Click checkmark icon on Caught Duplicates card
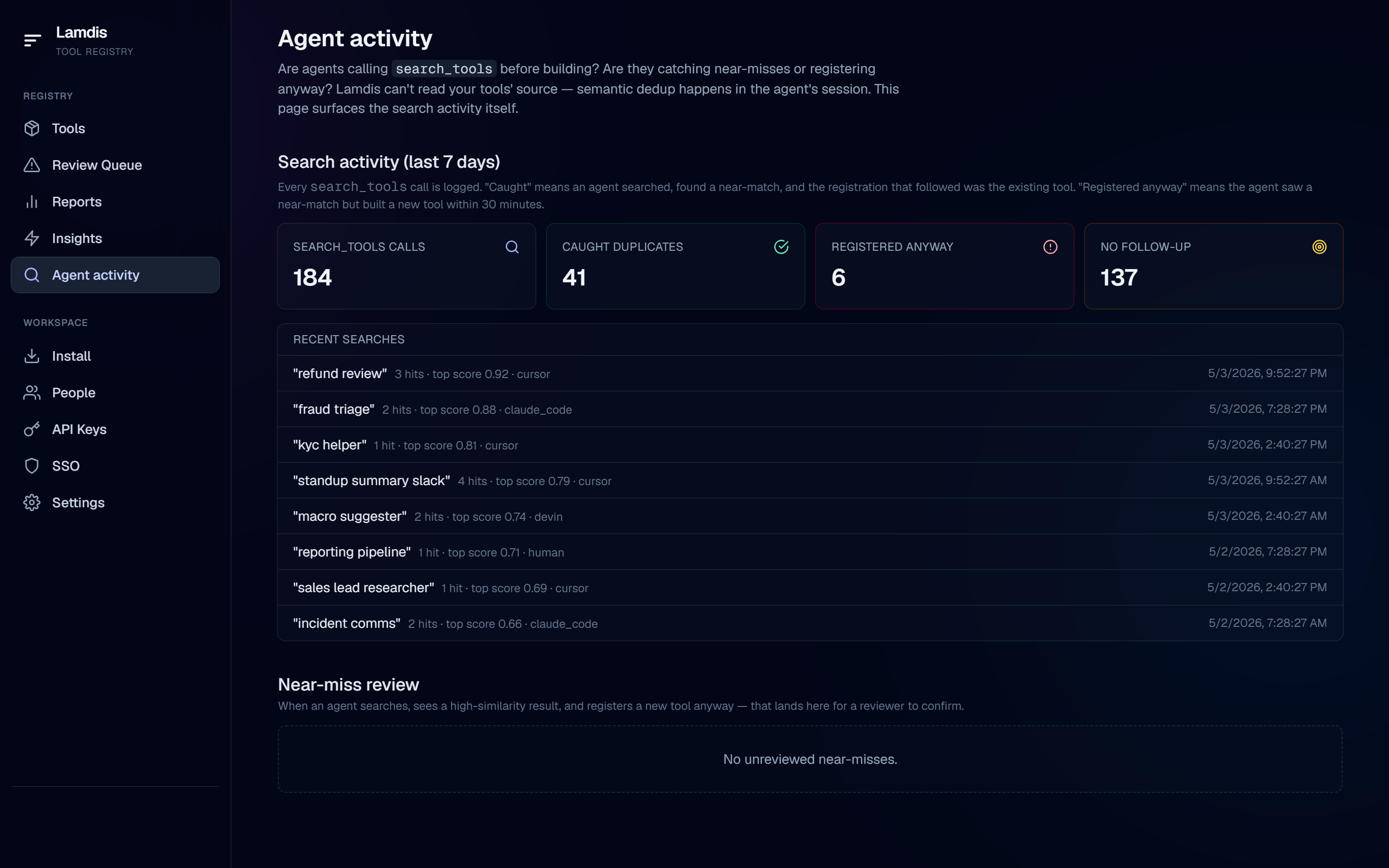1389x868 pixels. [781, 247]
